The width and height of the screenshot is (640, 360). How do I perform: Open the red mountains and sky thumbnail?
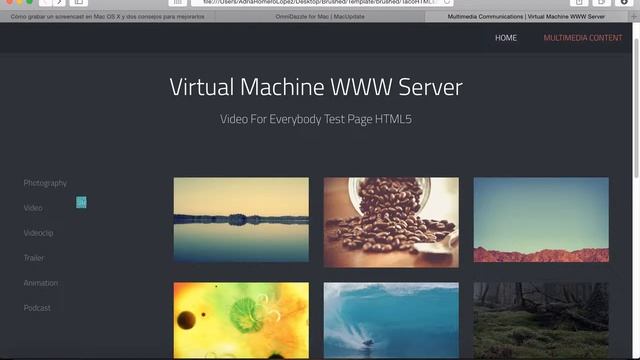tap(541, 220)
